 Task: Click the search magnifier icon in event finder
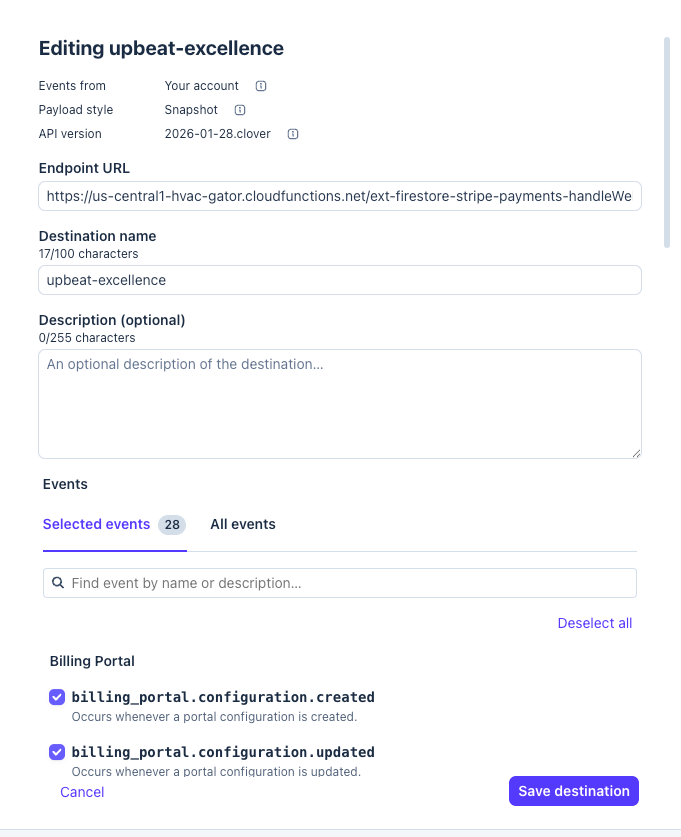tap(58, 582)
